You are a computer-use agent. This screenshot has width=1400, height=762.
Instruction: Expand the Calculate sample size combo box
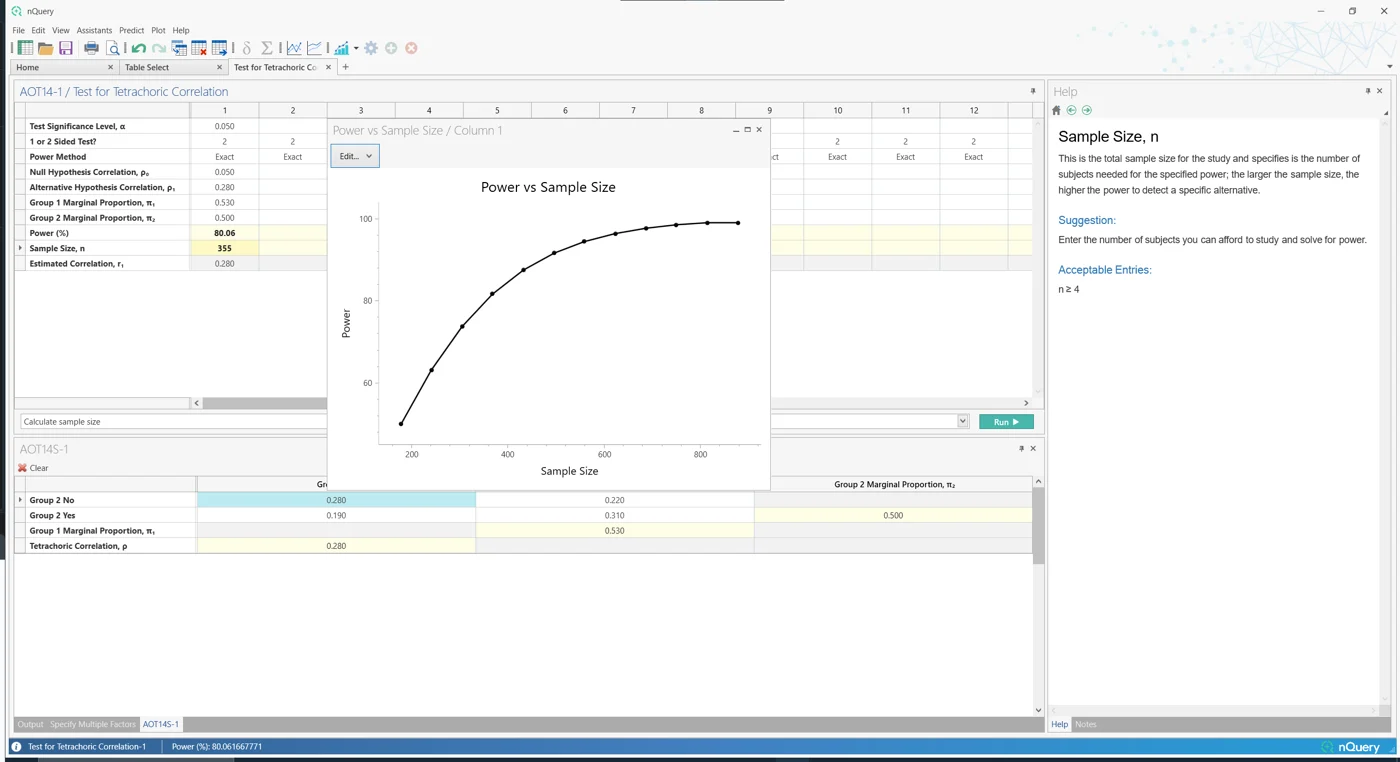tap(963, 422)
